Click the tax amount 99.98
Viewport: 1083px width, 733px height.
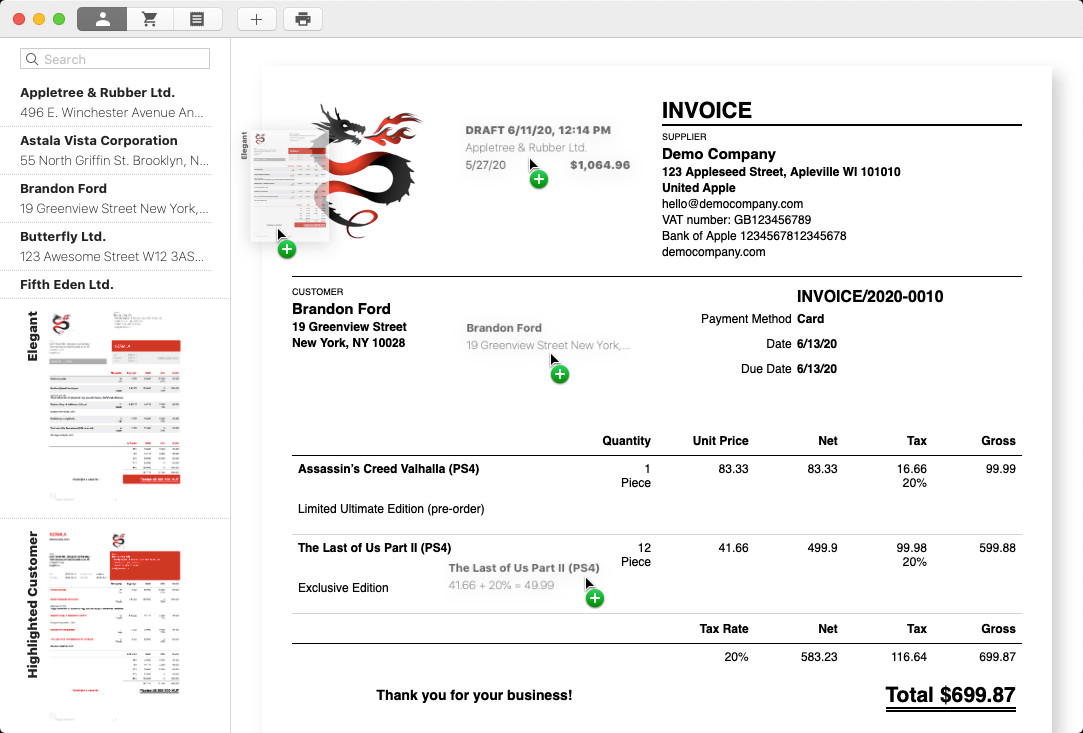(912, 548)
